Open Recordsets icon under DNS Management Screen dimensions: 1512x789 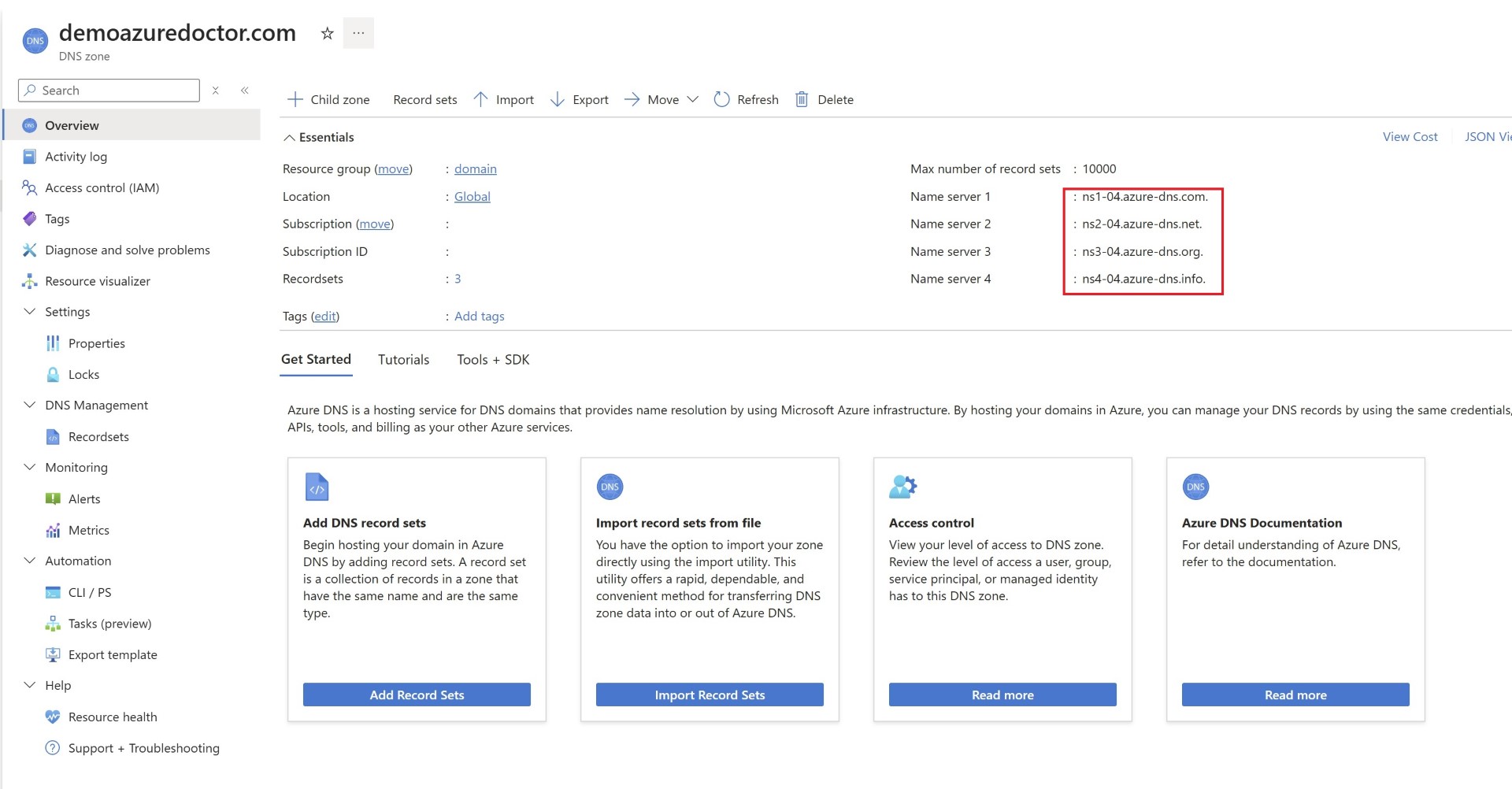click(x=53, y=437)
